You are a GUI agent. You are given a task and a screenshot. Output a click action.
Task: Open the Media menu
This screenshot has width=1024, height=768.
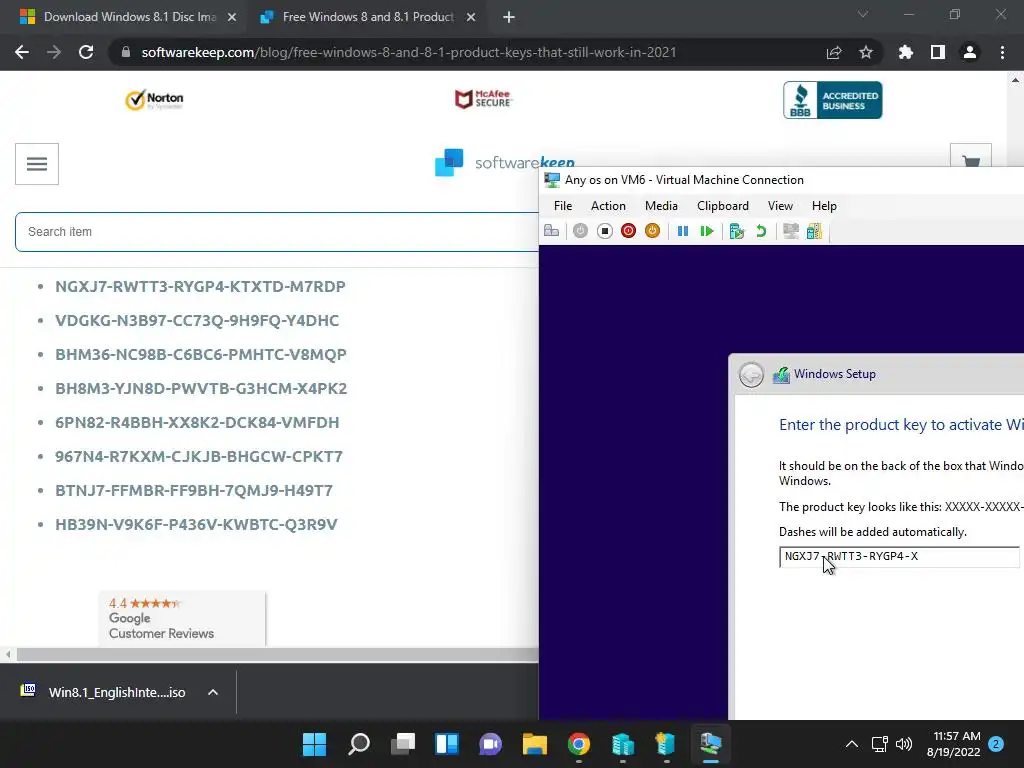pyautogui.click(x=662, y=206)
